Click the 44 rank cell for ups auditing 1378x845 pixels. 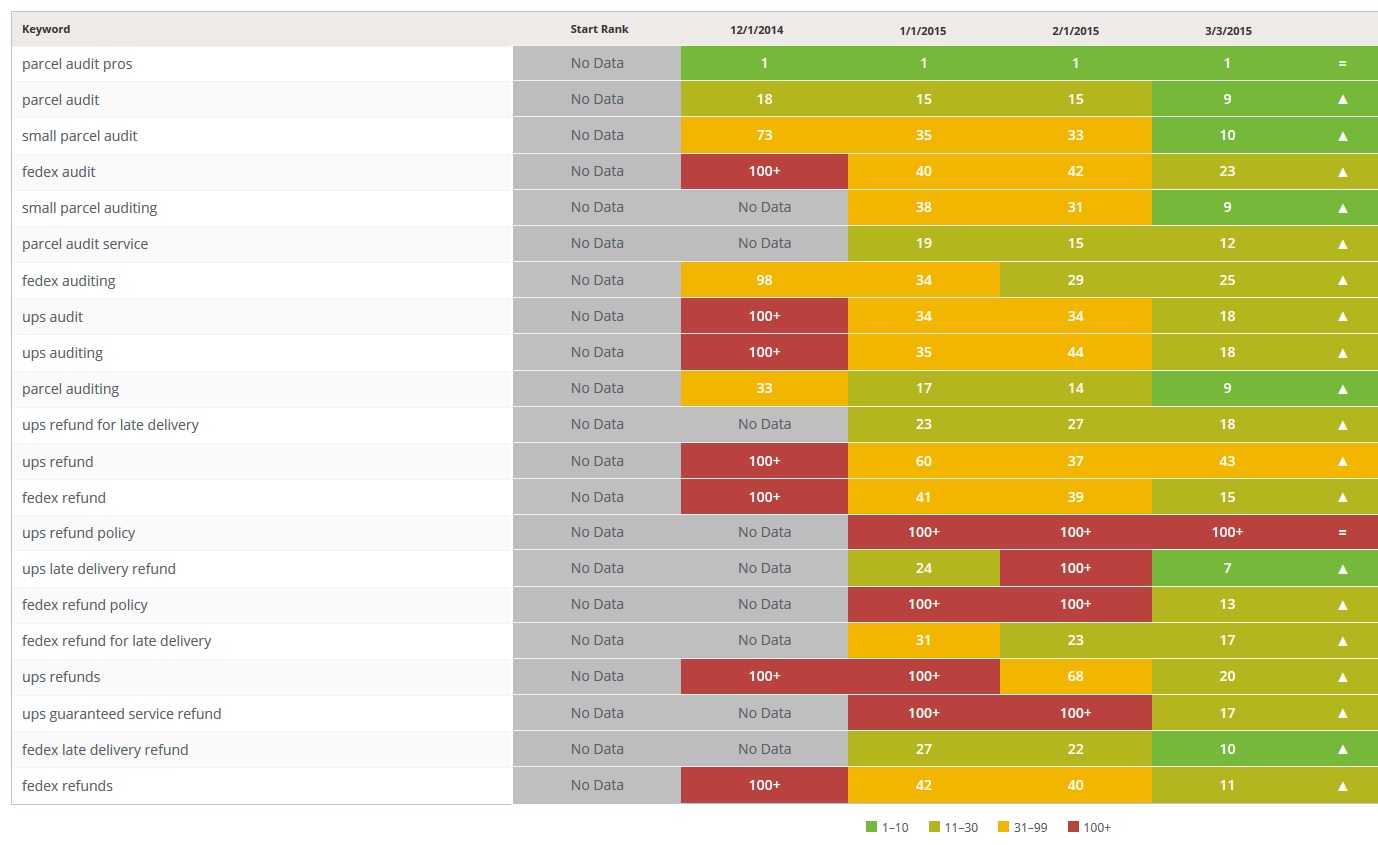point(1075,352)
